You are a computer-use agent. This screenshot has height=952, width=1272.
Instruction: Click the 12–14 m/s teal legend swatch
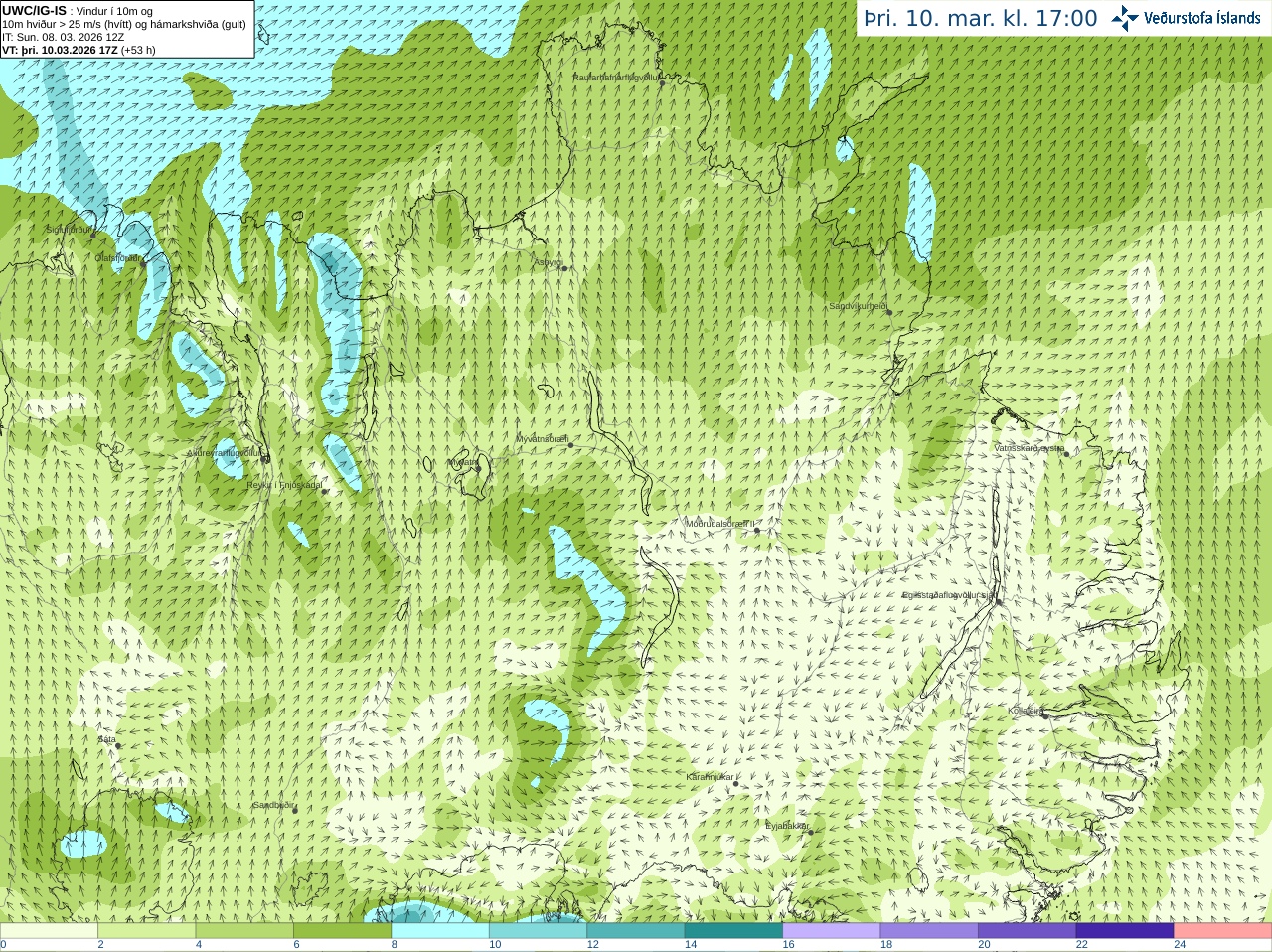(636, 930)
